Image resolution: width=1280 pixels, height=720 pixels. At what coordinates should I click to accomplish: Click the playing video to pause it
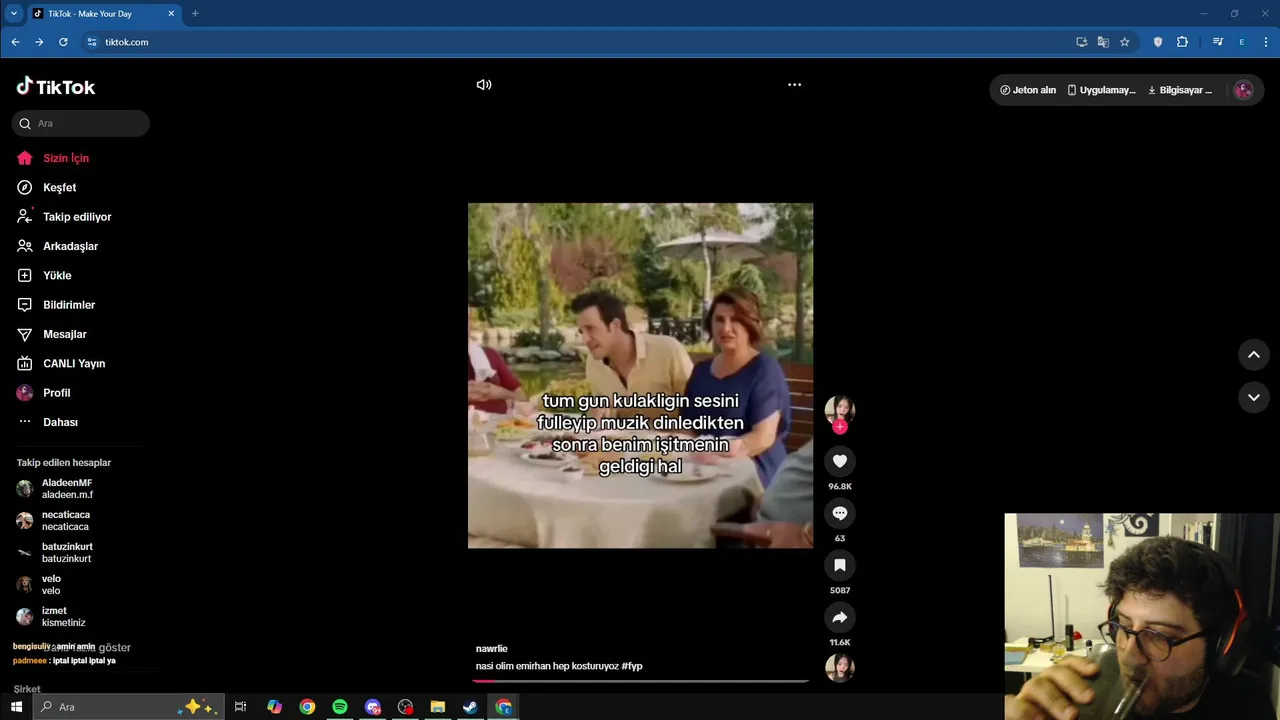tap(640, 376)
